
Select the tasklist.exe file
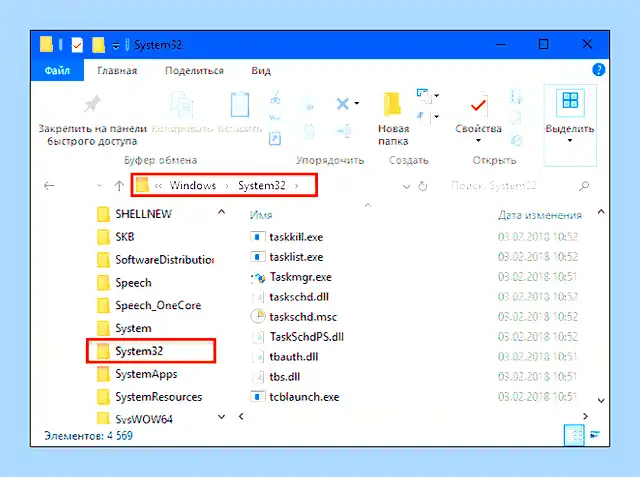pos(287,257)
